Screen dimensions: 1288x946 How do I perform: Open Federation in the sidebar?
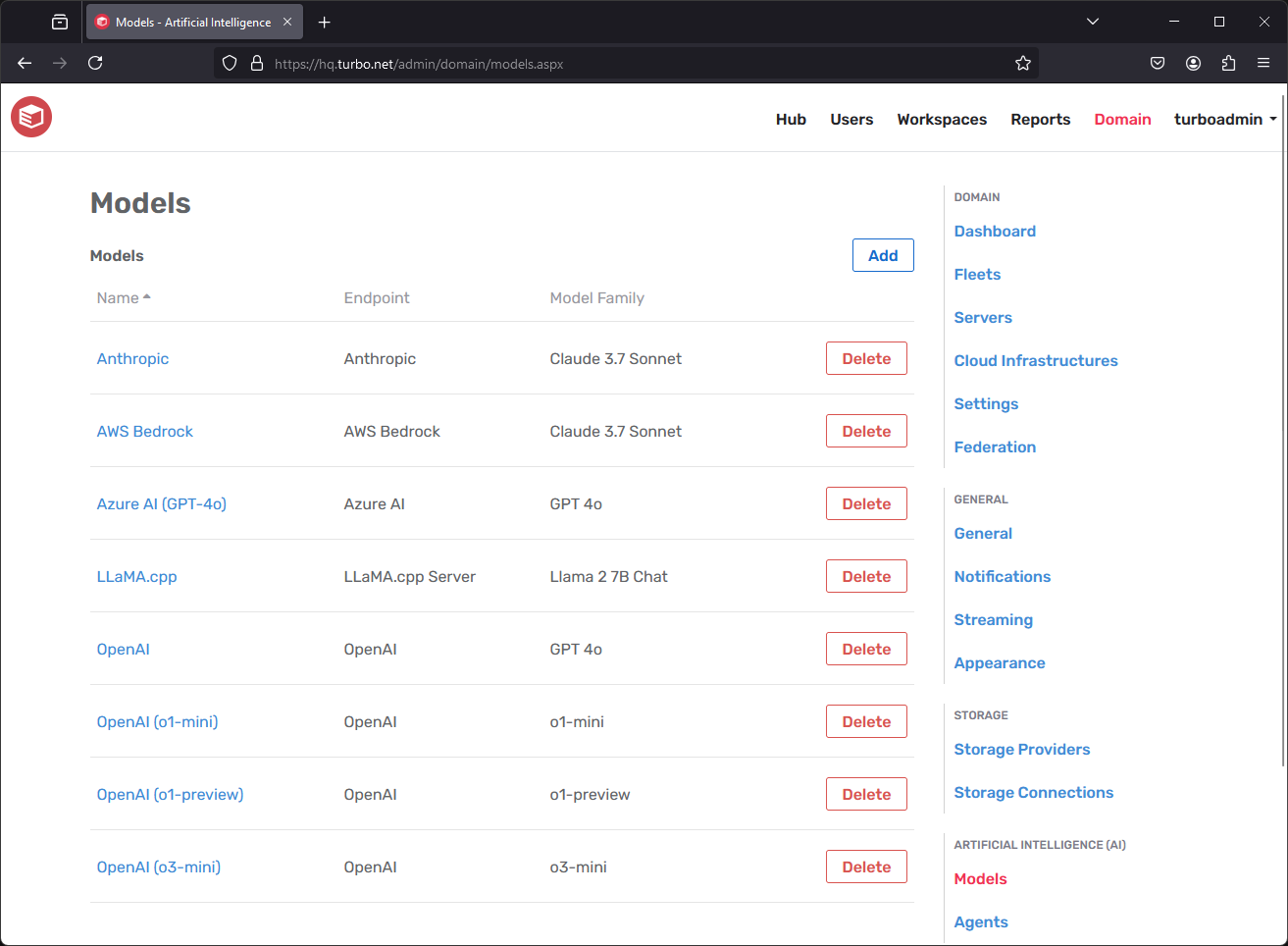click(x=995, y=447)
